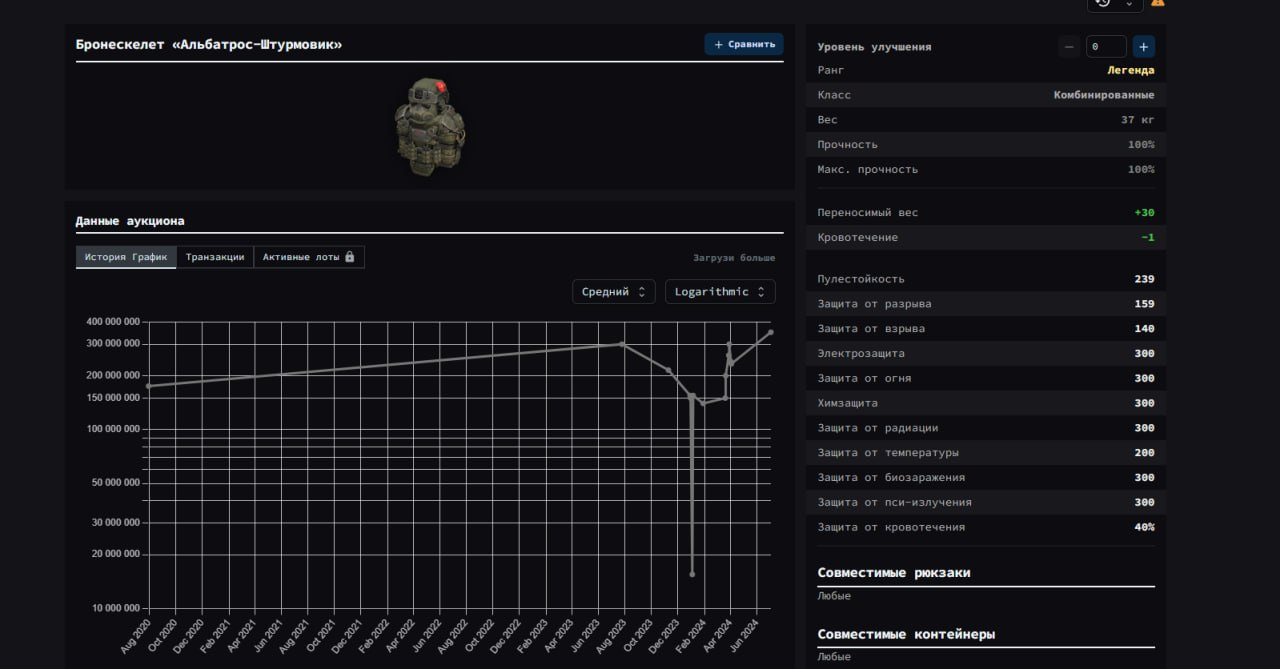Click the Защита от разрыва row label

874,304
